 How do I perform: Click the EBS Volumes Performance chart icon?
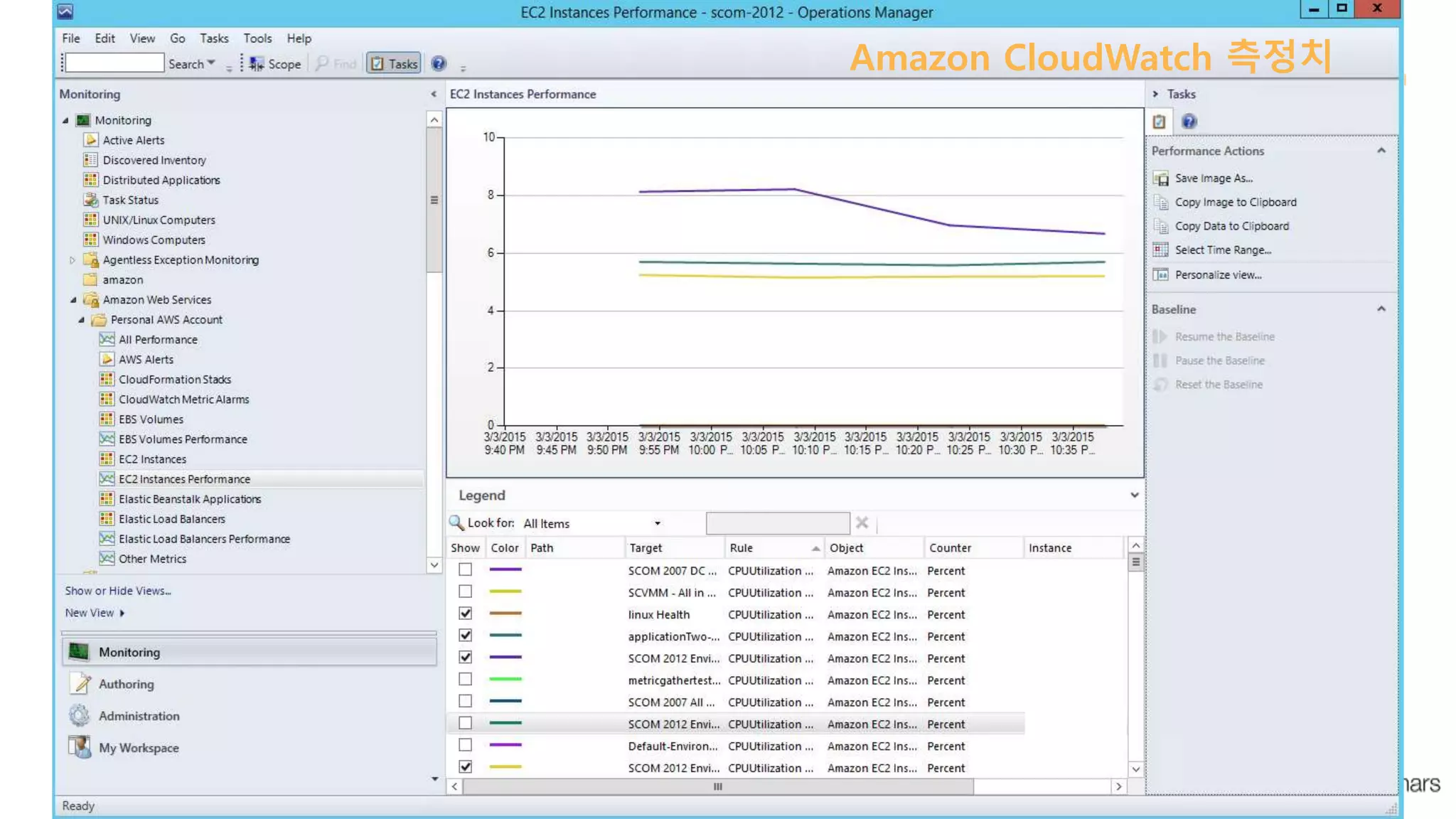click(x=107, y=439)
